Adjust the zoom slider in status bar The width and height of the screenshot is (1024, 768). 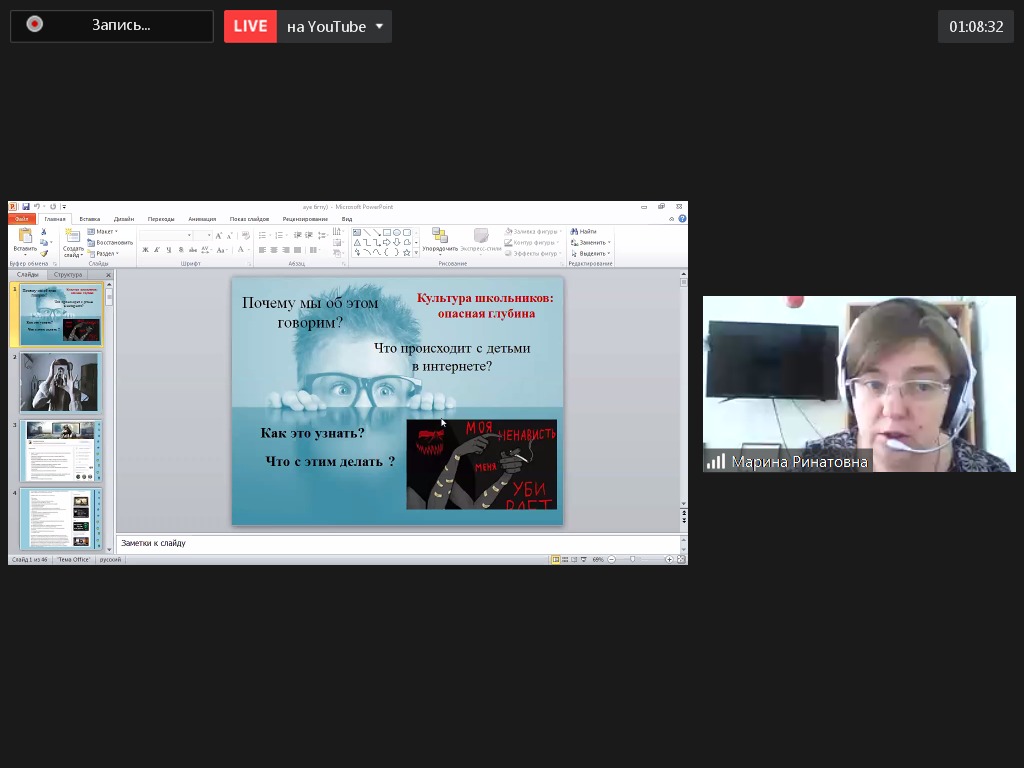point(633,559)
